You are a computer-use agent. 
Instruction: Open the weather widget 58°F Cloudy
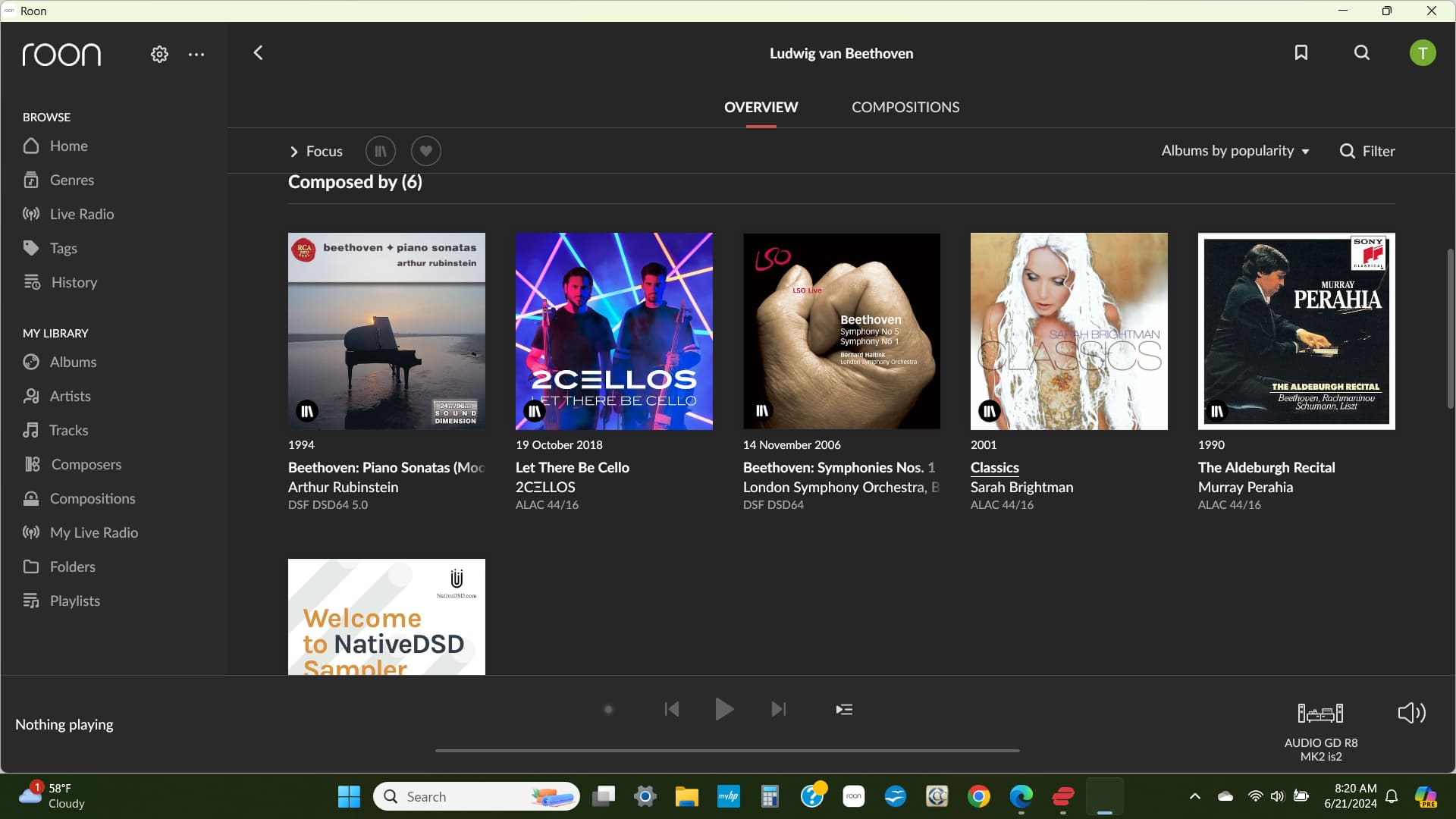52,796
